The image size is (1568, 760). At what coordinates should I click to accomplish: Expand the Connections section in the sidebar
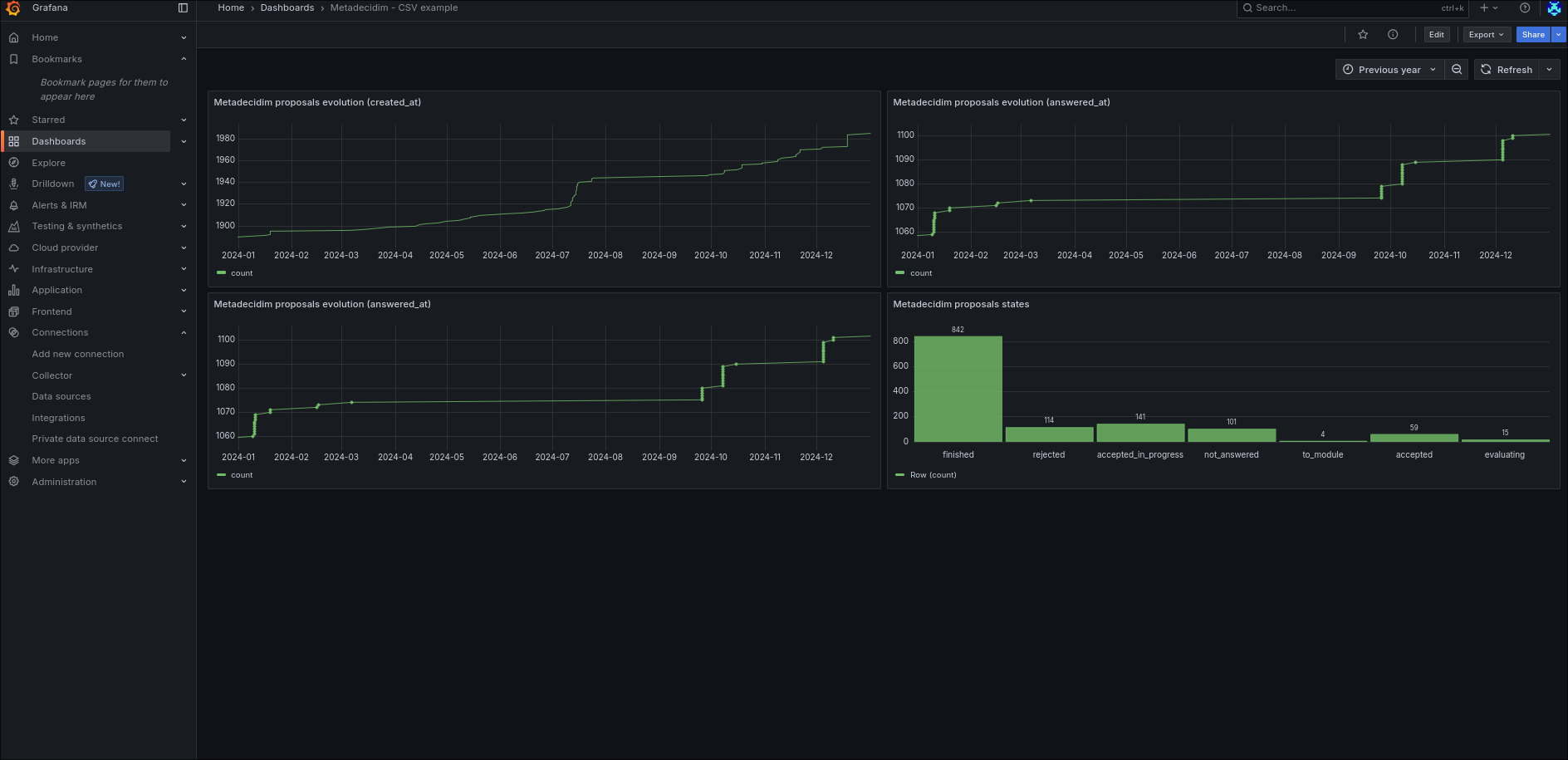(59, 332)
